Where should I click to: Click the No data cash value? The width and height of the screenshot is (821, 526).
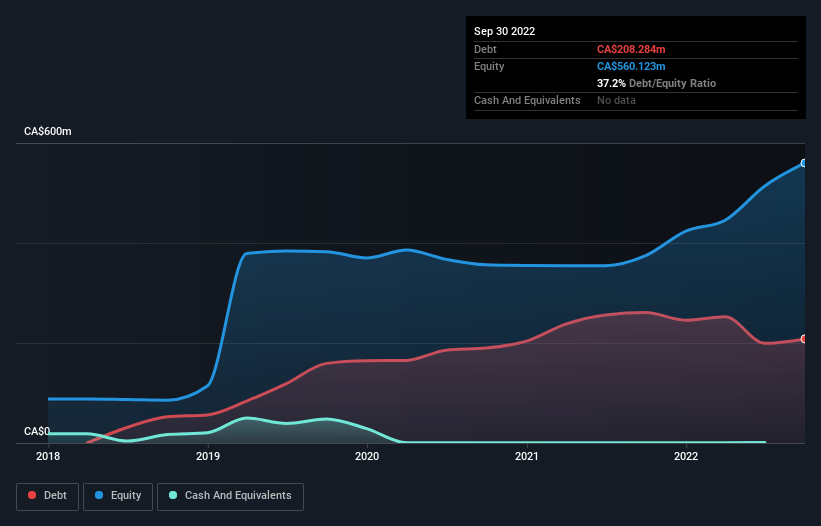coord(616,100)
